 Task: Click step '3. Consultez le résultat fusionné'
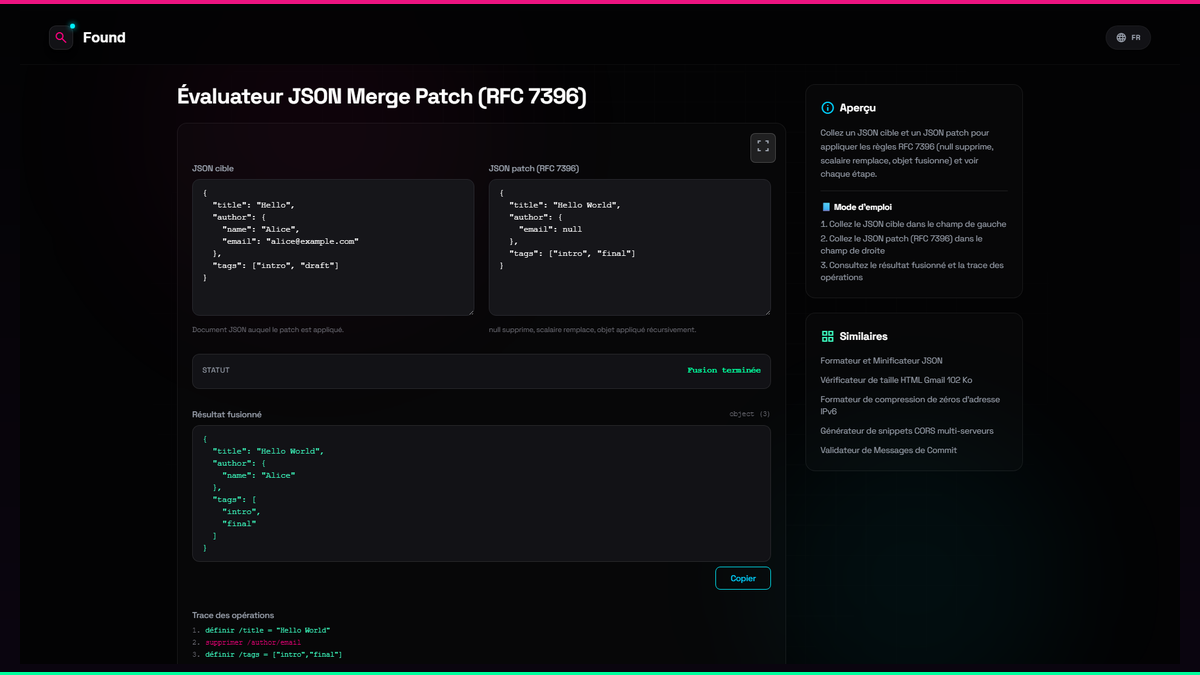(912, 271)
